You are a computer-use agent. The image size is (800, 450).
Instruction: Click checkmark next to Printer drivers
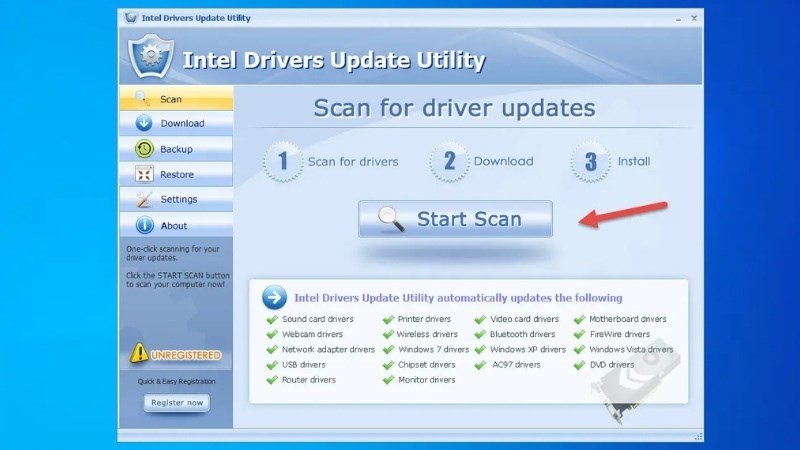pyautogui.click(x=388, y=319)
